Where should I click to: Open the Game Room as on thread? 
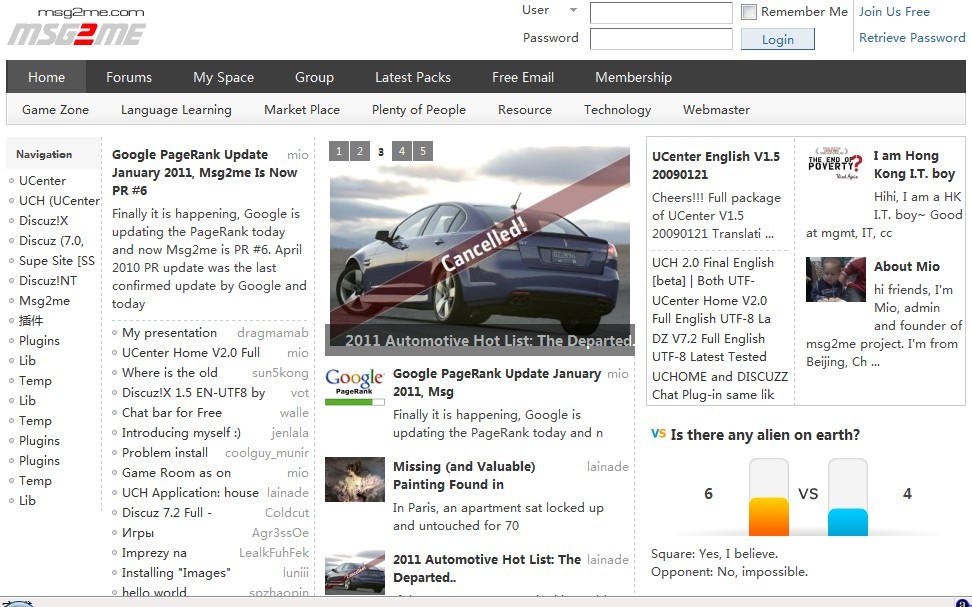pyautogui.click(x=176, y=472)
